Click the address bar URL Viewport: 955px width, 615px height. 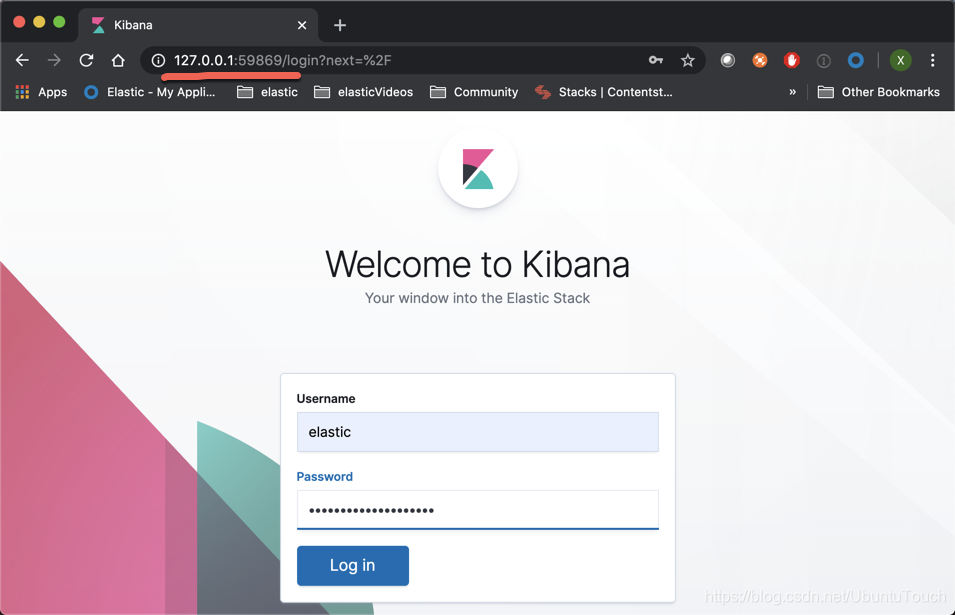[283, 60]
